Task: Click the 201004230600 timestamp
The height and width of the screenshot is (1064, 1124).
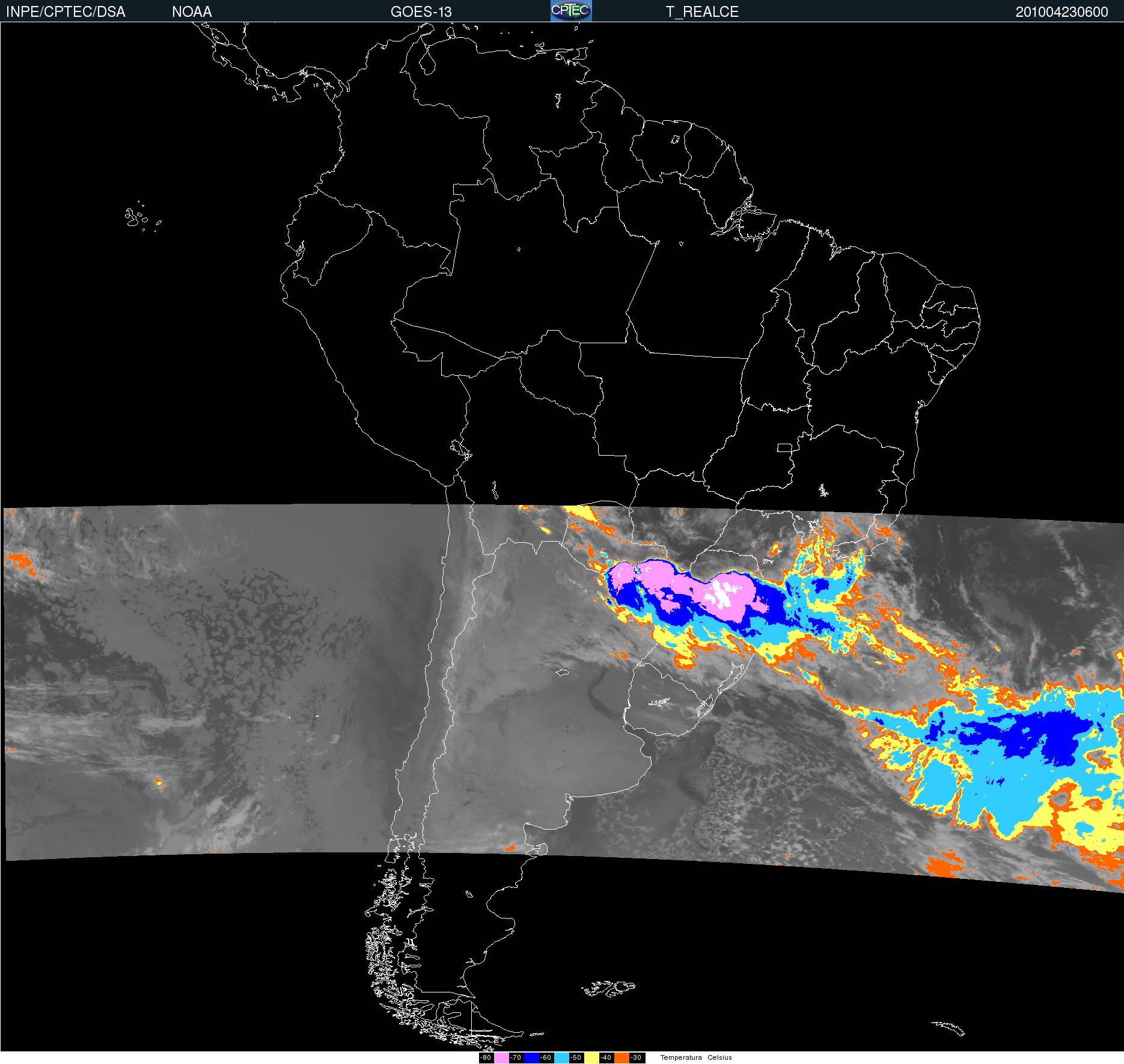Action: point(1062,12)
